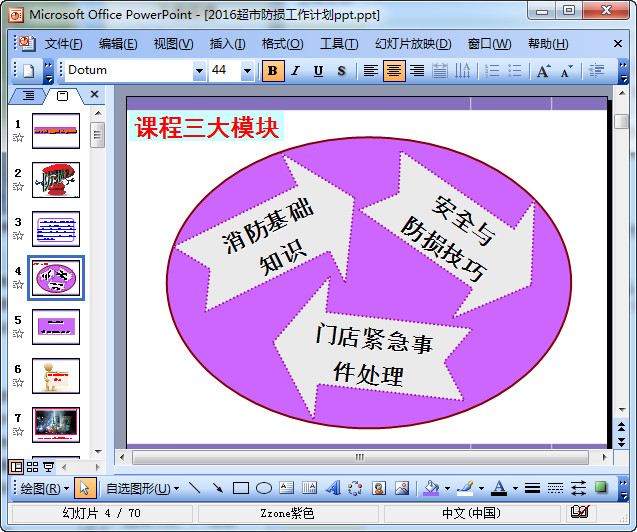Open the 绘图(R) drawing menu

coord(44,489)
